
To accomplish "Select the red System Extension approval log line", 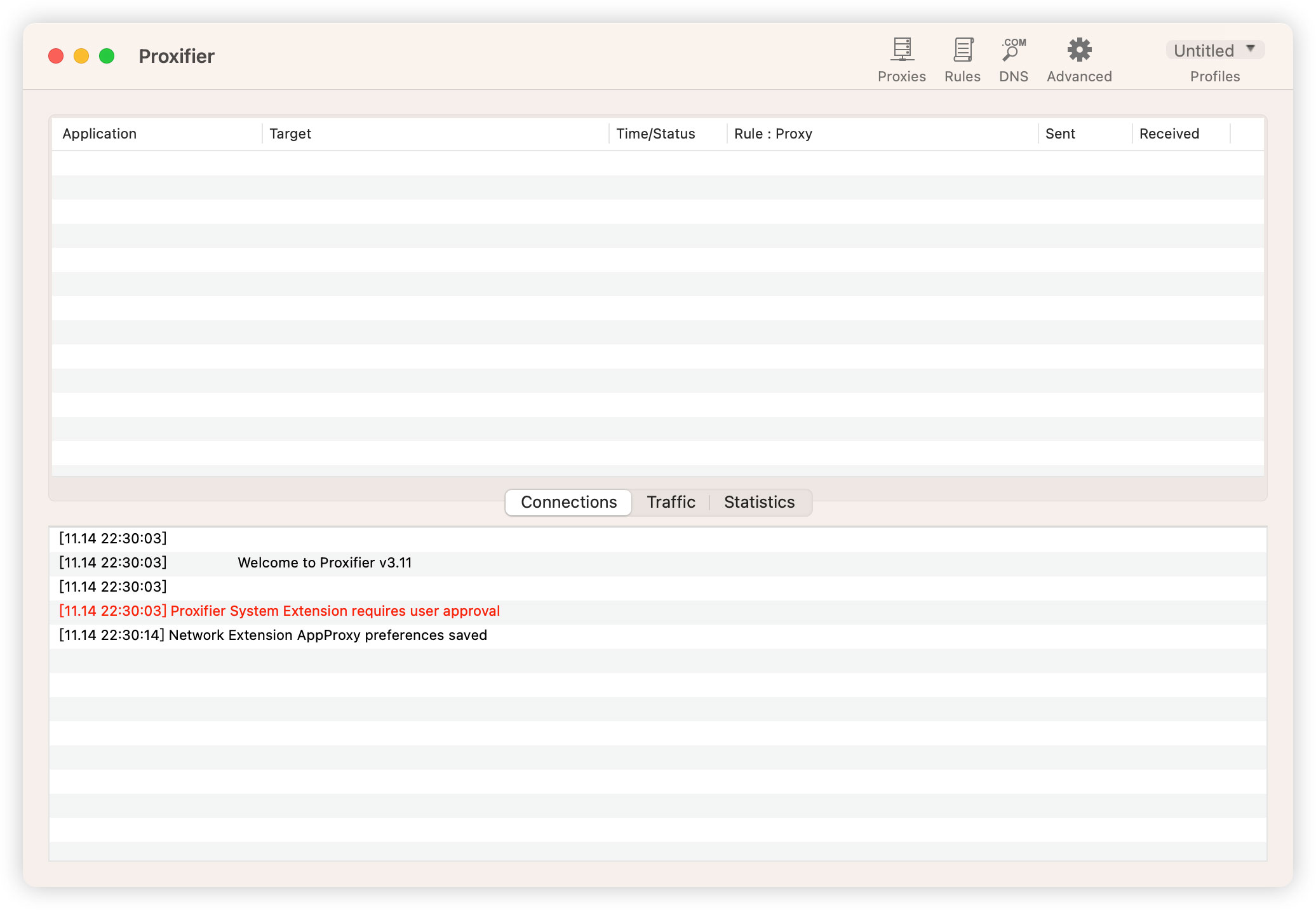I will (x=658, y=611).
